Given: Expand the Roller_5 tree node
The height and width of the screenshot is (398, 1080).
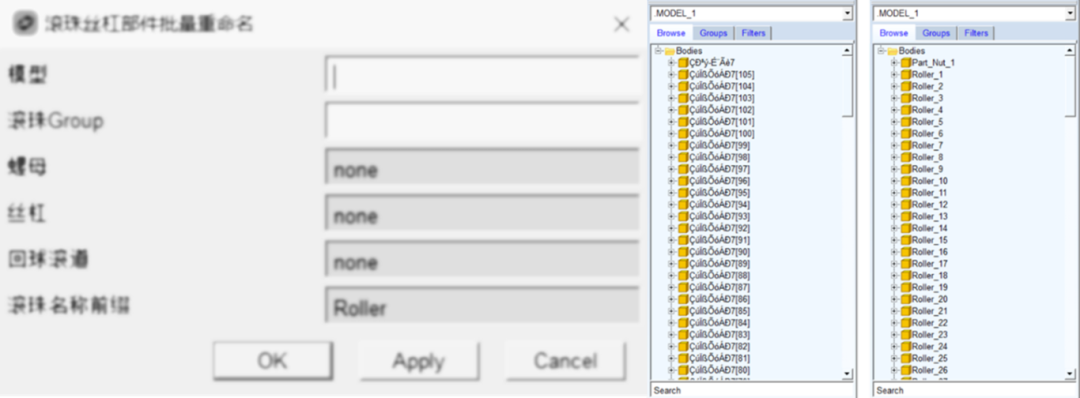Looking at the screenshot, I should pos(894,122).
